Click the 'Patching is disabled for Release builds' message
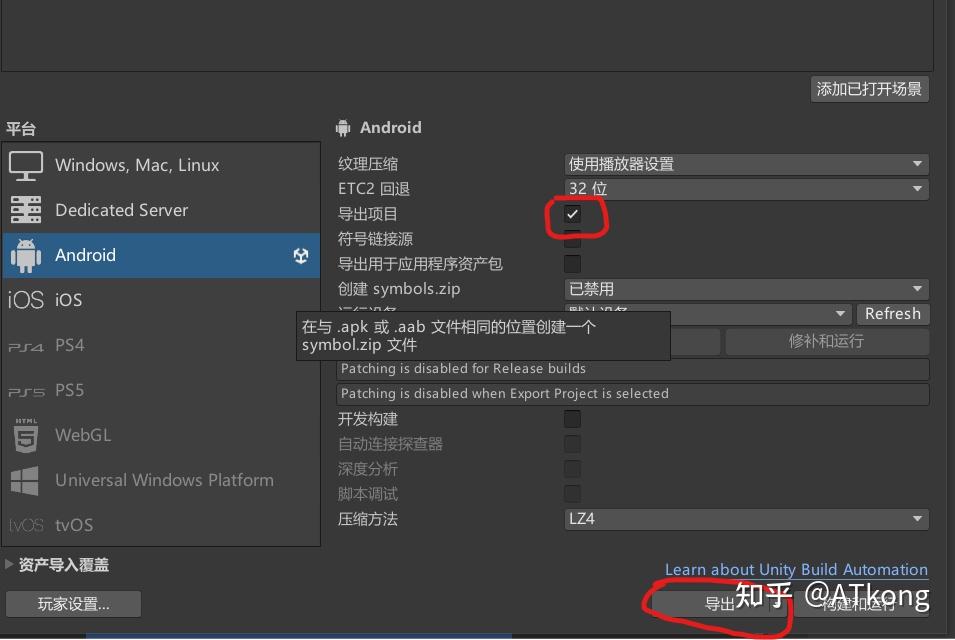This screenshot has width=955, height=640. coord(633,369)
